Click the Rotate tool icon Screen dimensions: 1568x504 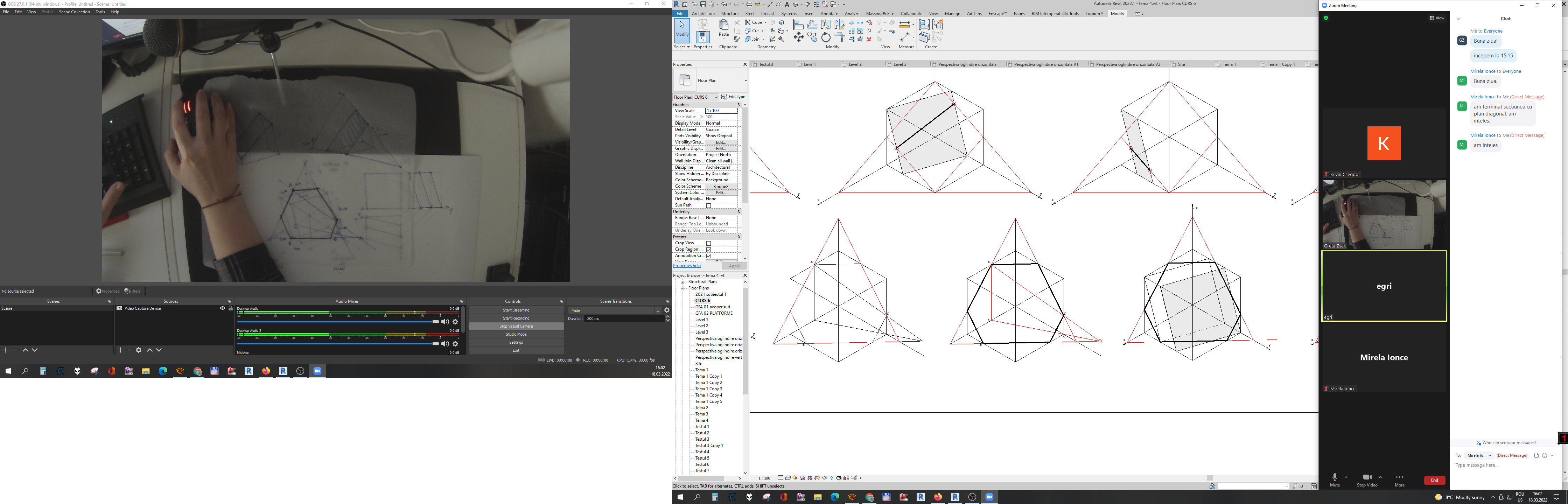(x=825, y=38)
